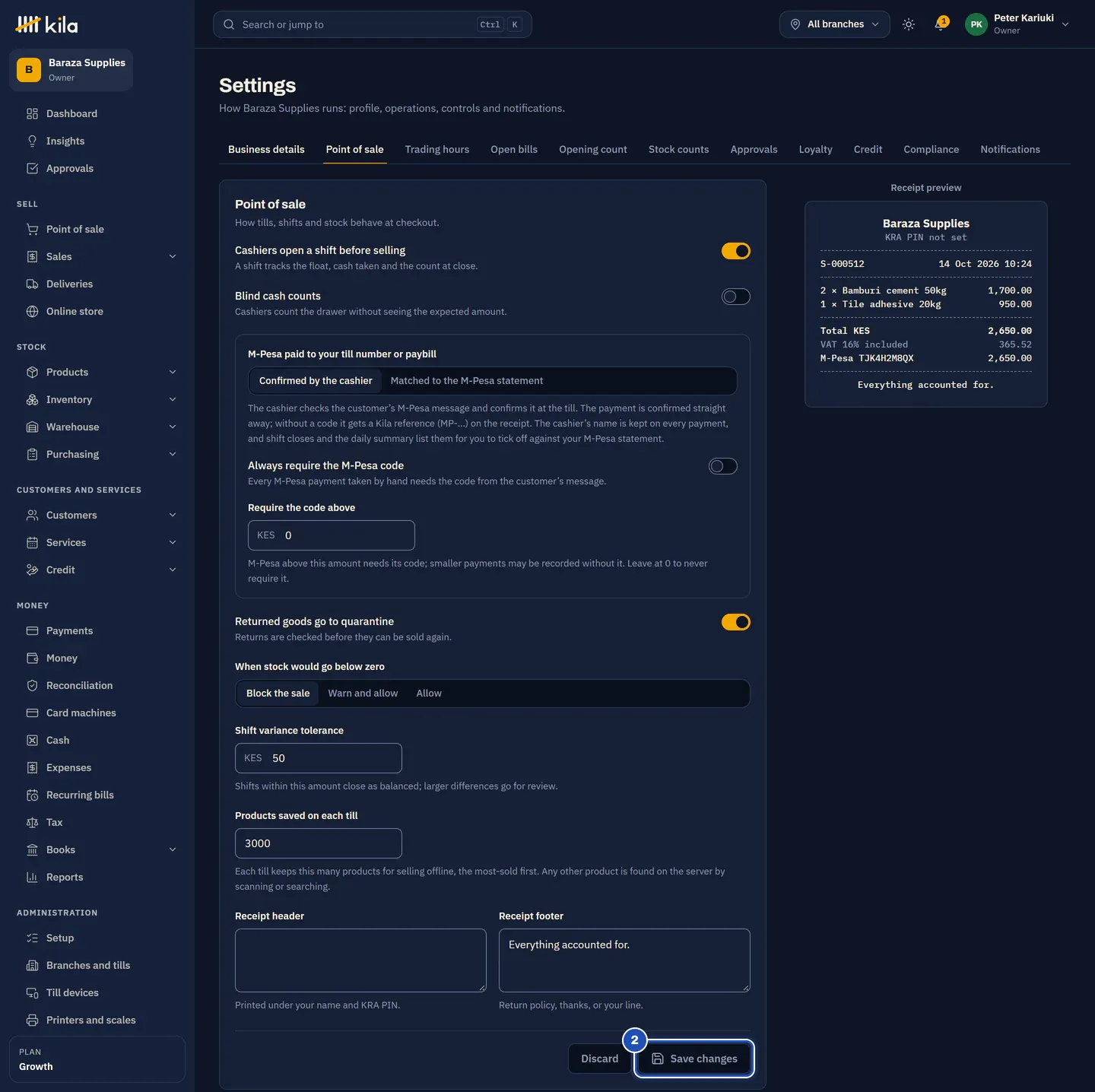This screenshot has width=1095, height=1092.
Task: Click the Search or jump to box
Action: [x=373, y=24]
